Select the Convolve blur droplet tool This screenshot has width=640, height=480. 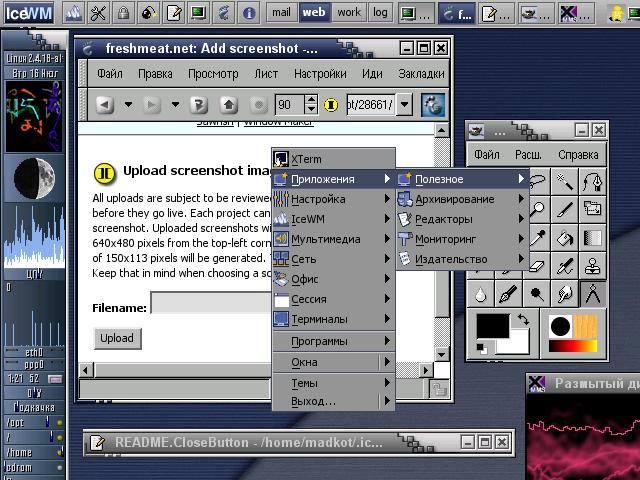click(x=480, y=294)
